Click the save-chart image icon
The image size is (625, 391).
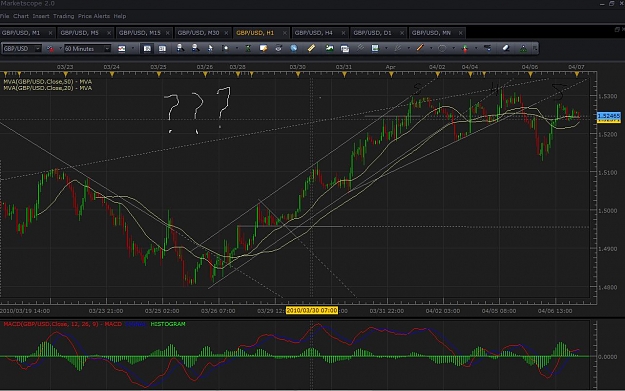(375, 48)
